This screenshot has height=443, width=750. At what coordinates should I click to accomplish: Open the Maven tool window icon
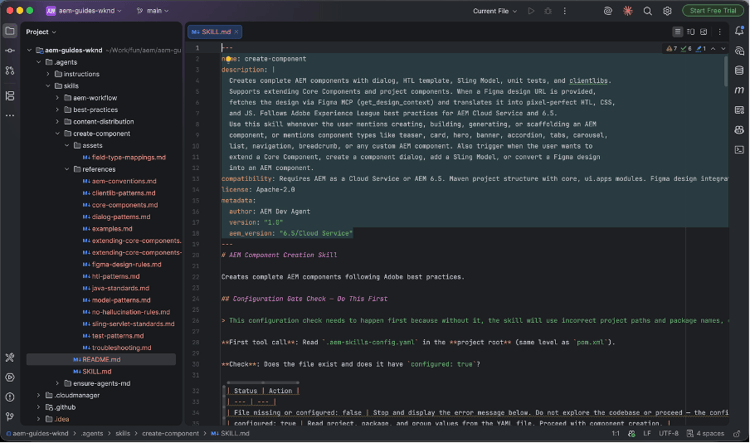pos(739,90)
